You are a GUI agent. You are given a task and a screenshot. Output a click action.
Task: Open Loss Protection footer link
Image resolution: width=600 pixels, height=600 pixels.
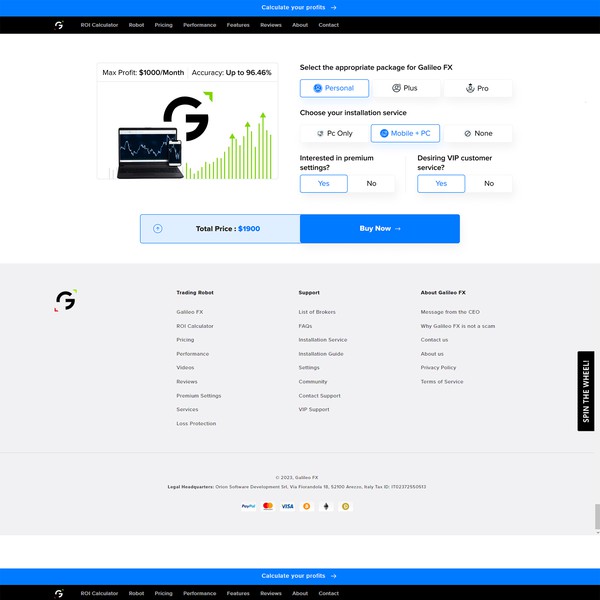pyautogui.click(x=196, y=424)
